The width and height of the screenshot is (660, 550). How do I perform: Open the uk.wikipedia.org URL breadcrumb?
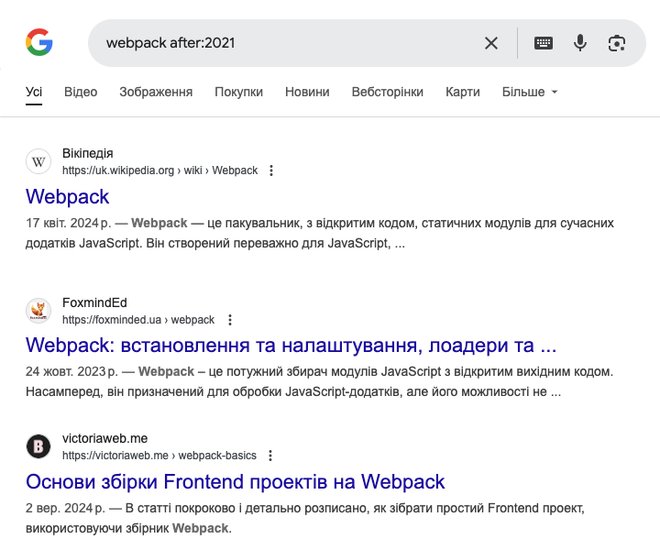(160, 170)
